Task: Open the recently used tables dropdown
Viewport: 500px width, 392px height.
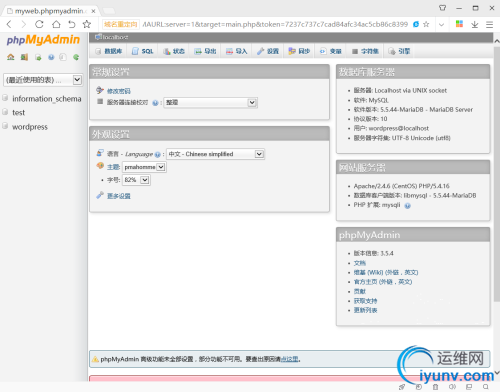Action: 43,80
